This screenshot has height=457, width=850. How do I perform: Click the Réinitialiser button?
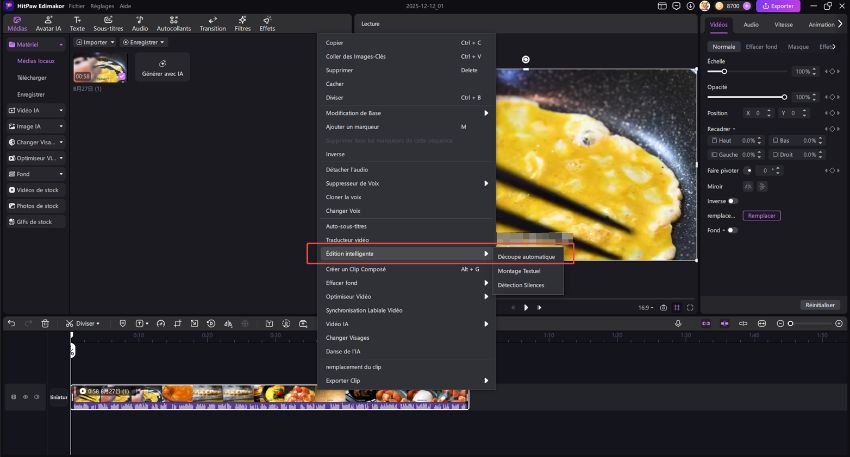(x=820, y=305)
